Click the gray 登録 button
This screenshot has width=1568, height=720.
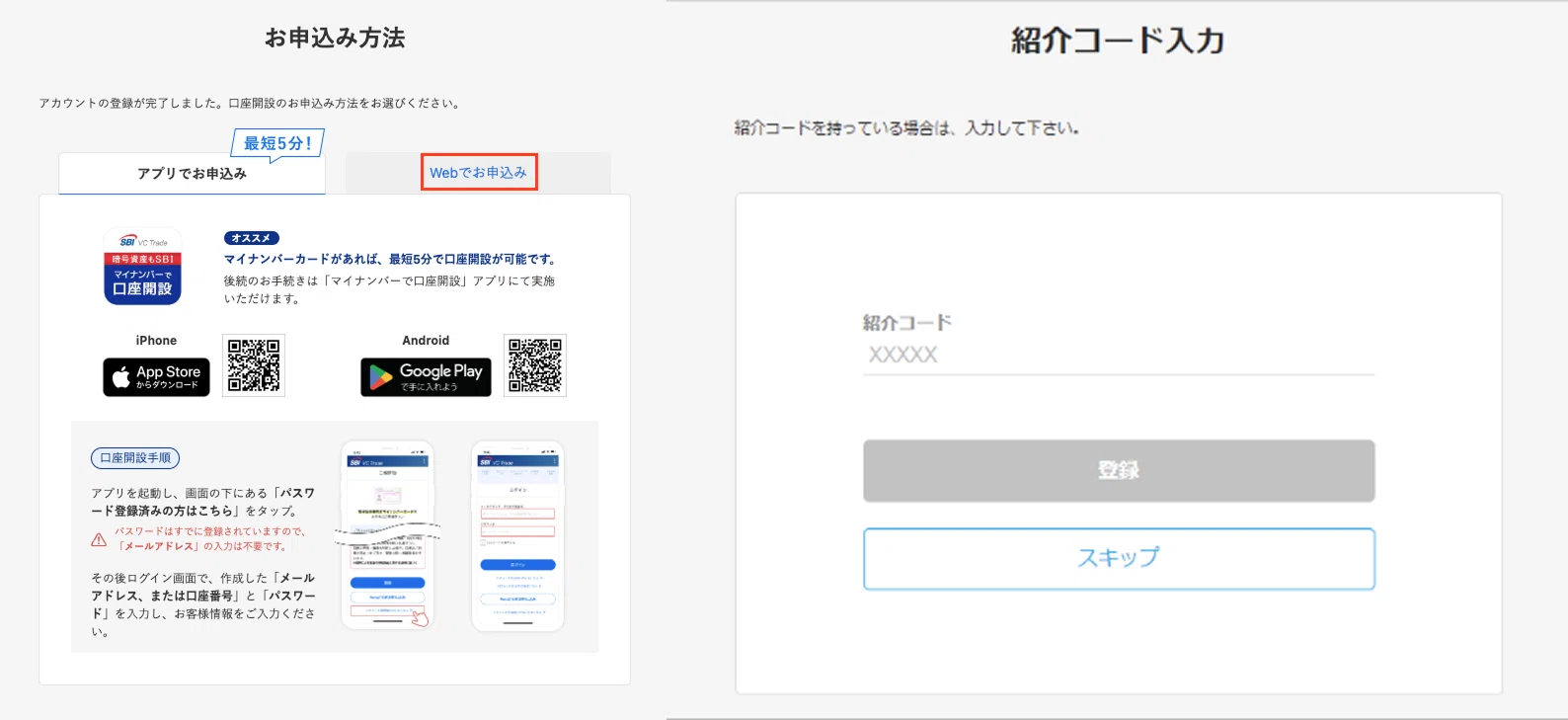(x=1119, y=471)
